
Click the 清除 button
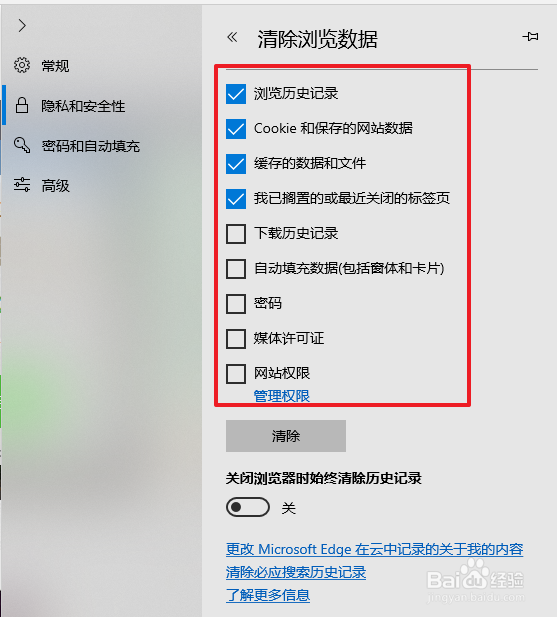pos(286,436)
